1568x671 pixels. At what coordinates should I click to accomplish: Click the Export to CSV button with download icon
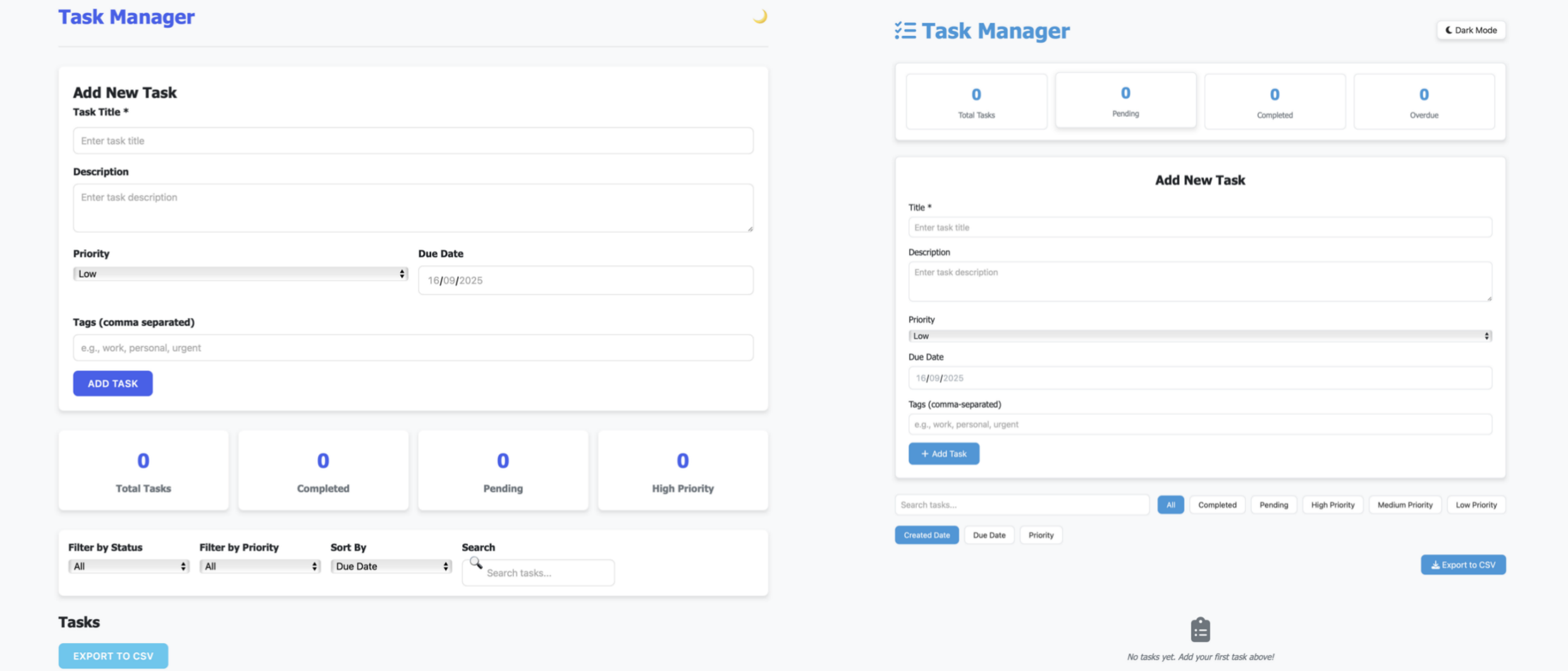pos(1462,565)
